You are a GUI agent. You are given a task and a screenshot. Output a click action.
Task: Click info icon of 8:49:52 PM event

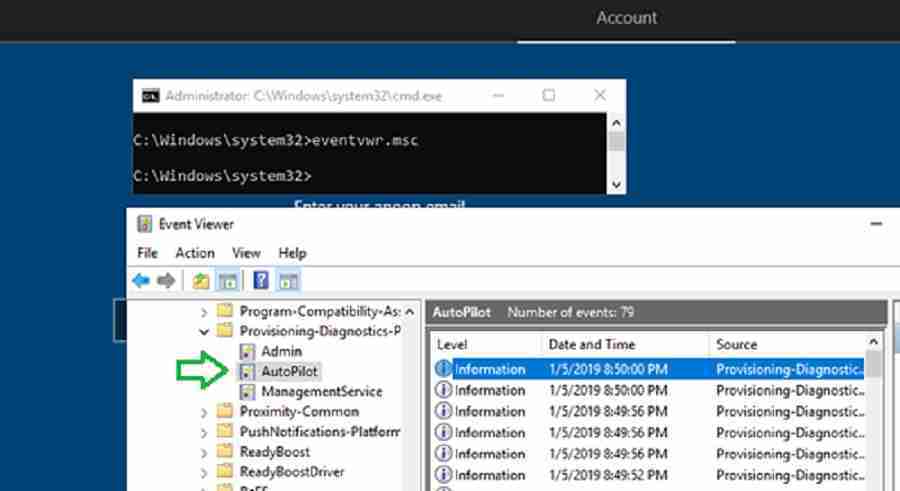click(443, 474)
